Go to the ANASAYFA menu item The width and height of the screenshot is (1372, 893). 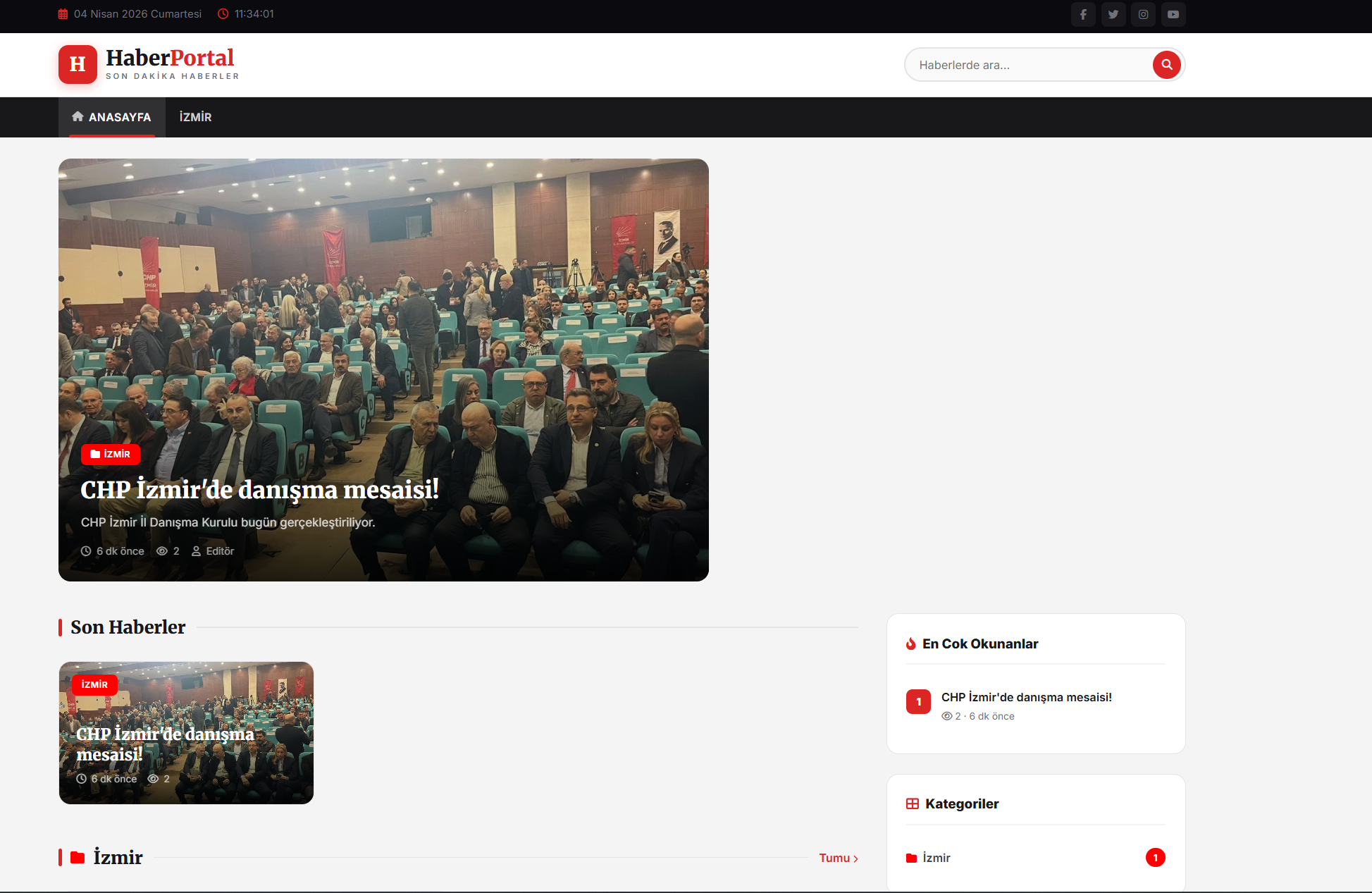pyautogui.click(x=112, y=117)
